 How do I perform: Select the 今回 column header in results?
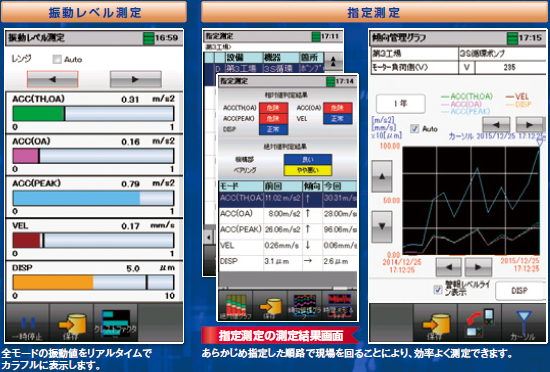pyautogui.click(x=340, y=186)
